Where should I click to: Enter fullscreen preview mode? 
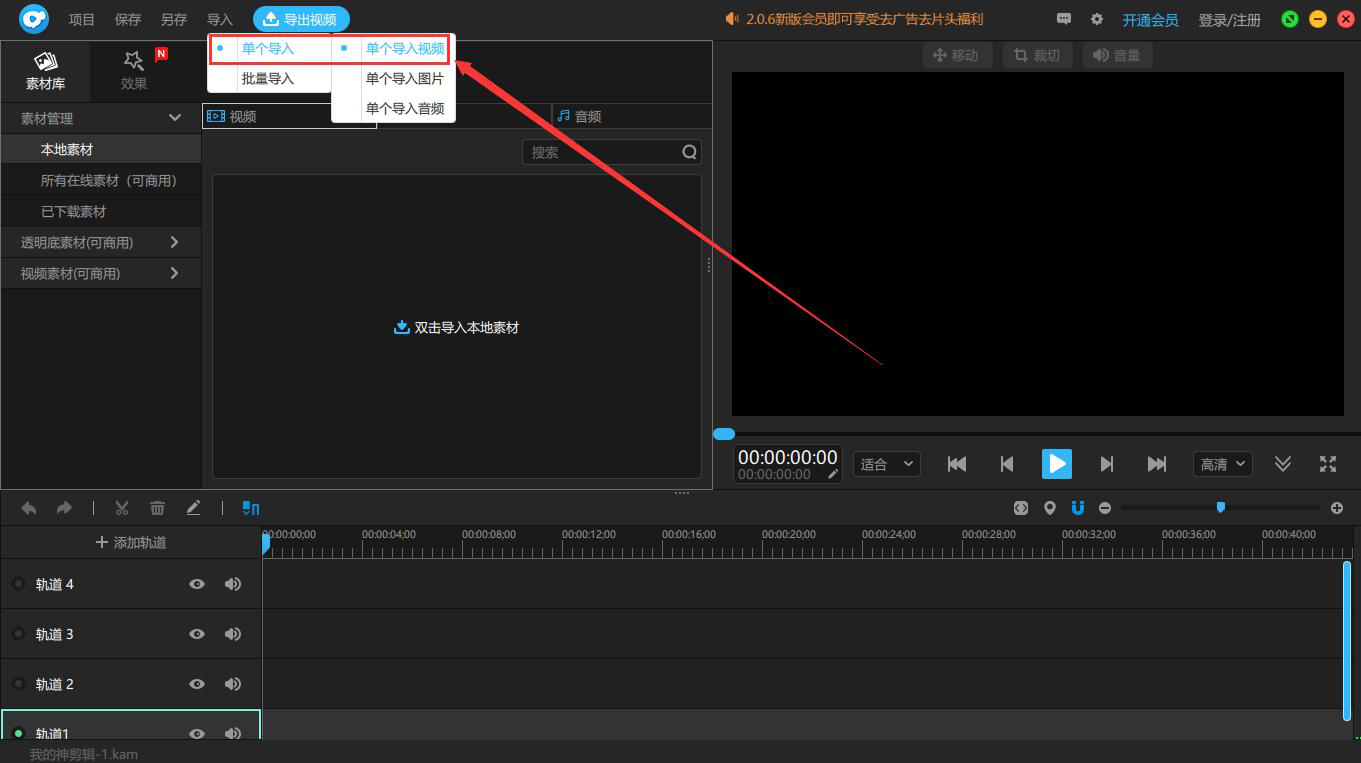(x=1328, y=464)
